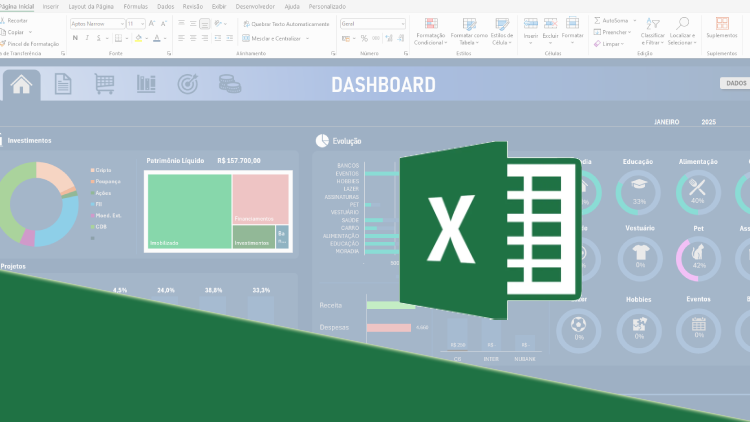Open the font size 11 dropdown
The image size is (750, 422).
142,23
